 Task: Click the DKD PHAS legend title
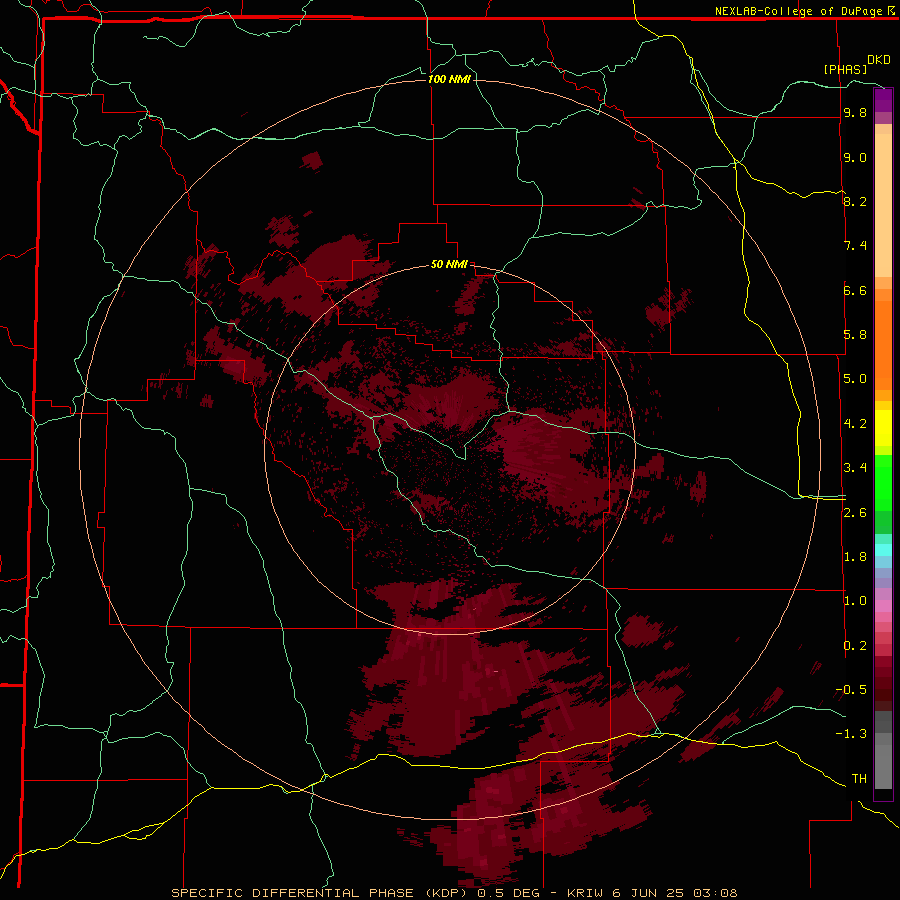857,64
